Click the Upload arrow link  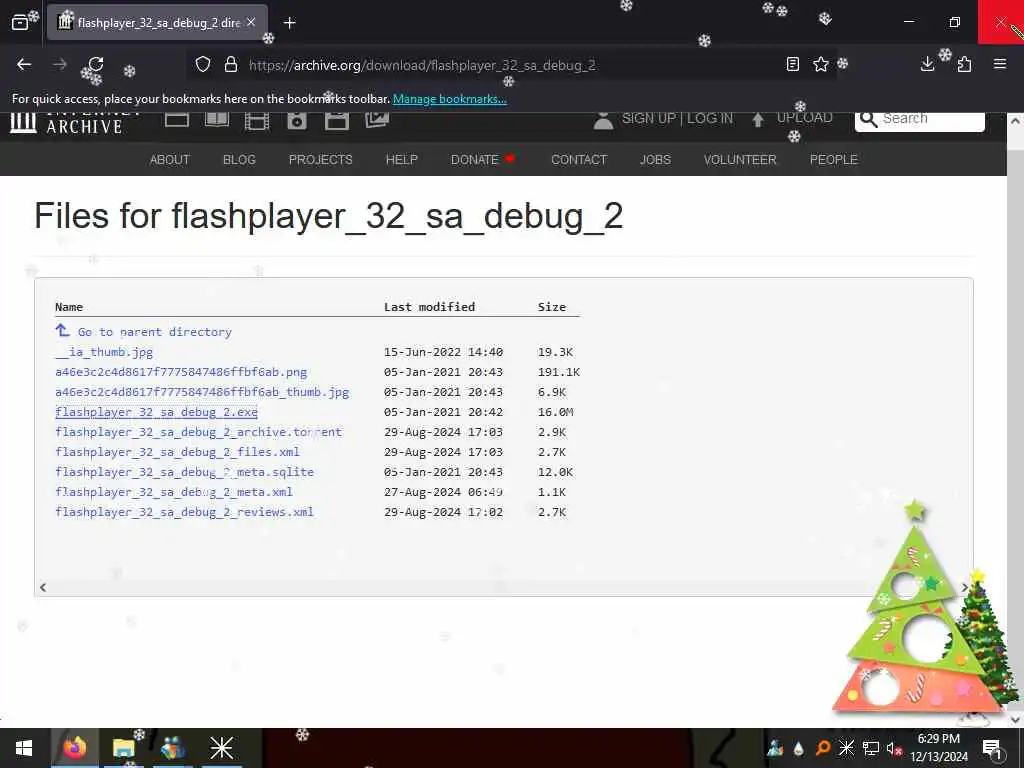(x=793, y=118)
